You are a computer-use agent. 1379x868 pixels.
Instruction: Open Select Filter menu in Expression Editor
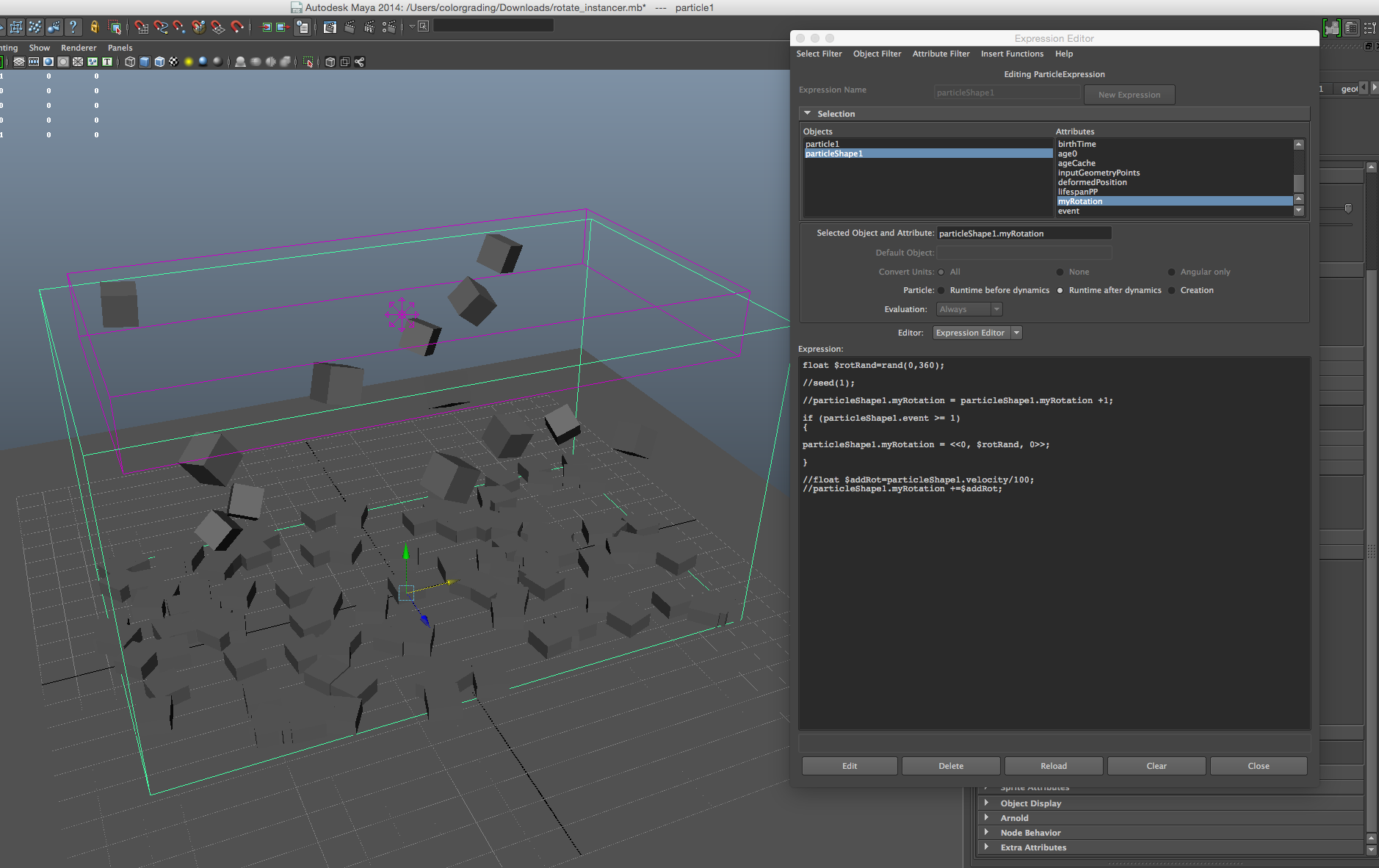(819, 54)
